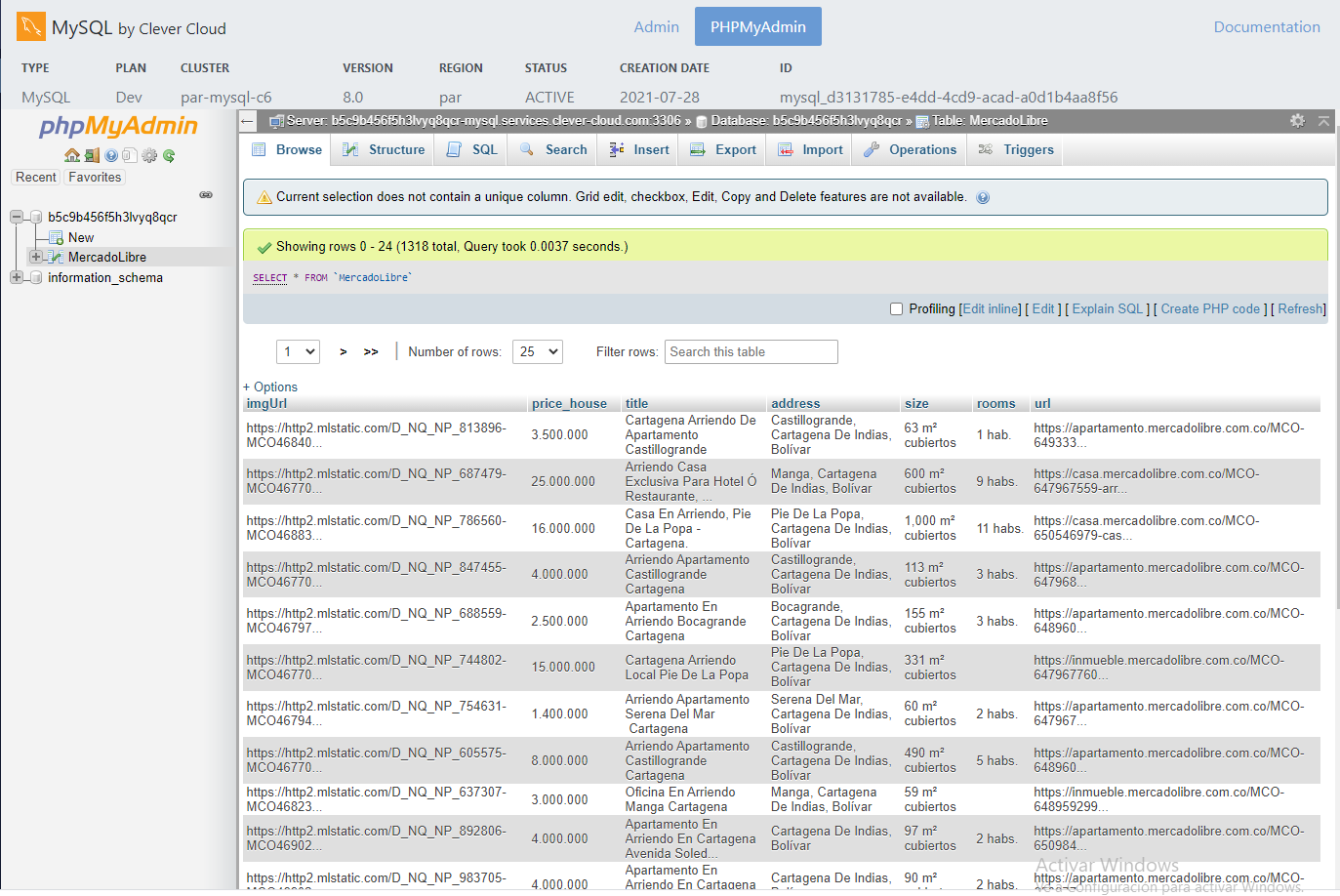The height and width of the screenshot is (896, 1340).
Task: Open the SQL tab
Action: [x=472, y=149]
